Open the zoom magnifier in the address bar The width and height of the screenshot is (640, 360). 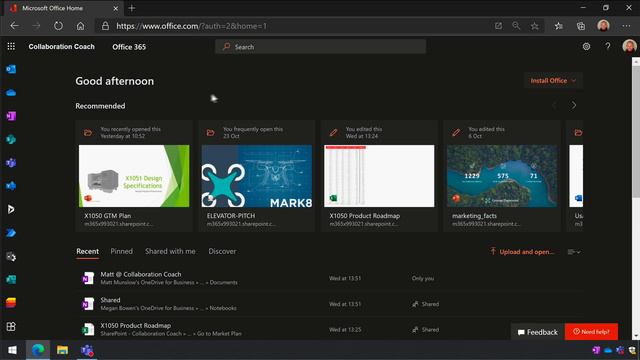point(516,26)
